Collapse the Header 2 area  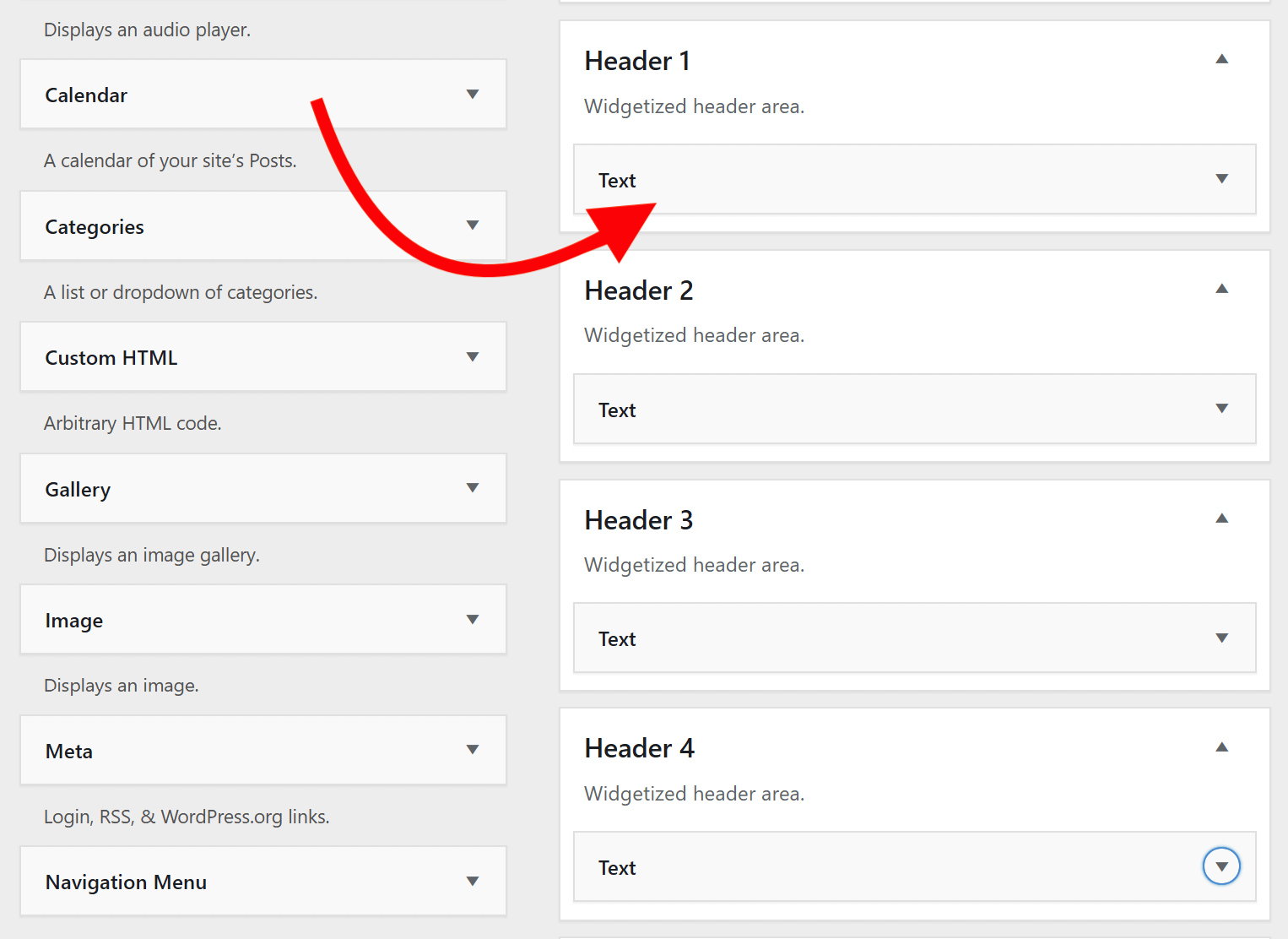[x=1221, y=289]
